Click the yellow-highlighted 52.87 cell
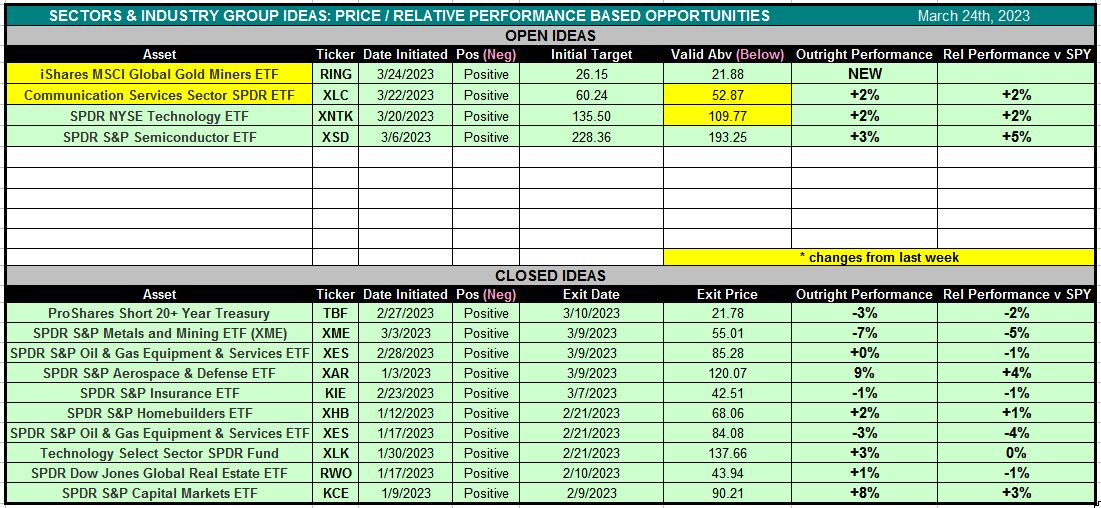The image size is (1101, 508). click(x=727, y=95)
